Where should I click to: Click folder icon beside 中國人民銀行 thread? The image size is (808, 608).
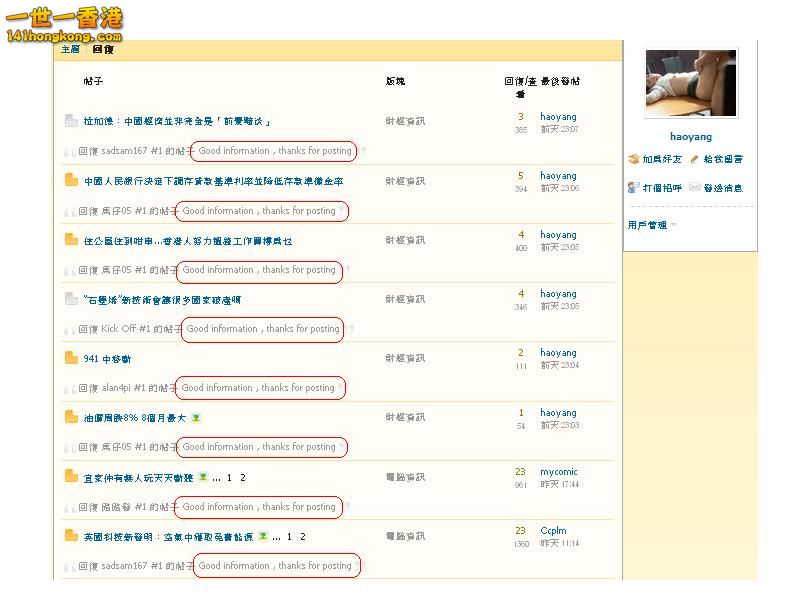[x=71, y=181]
